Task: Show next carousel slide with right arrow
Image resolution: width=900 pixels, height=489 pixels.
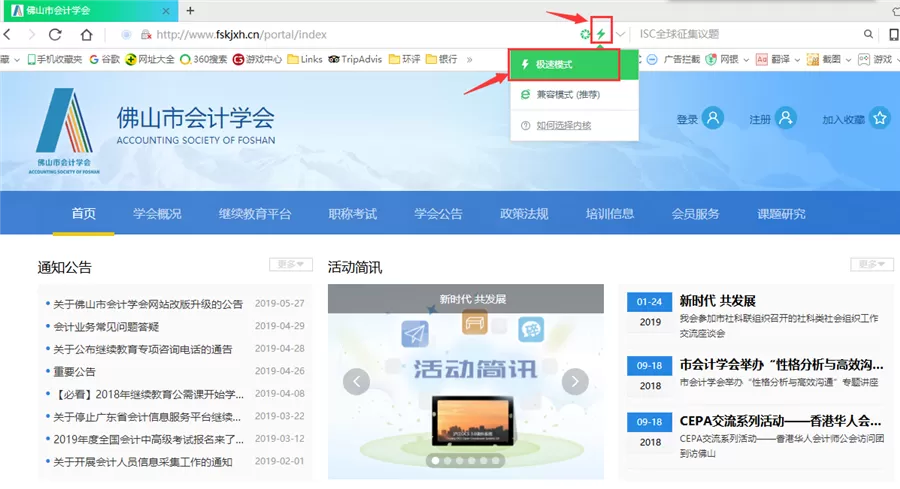Action: pyautogui.click(x=574, y=381)
